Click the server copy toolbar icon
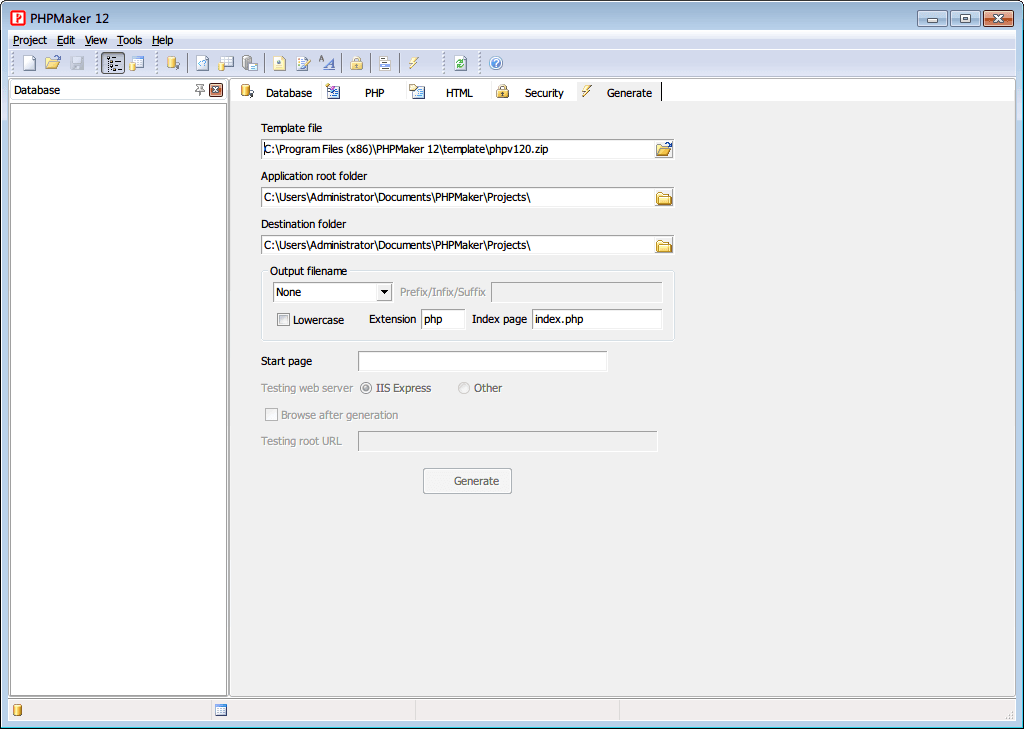The height and width of the screenshot is (729, 1024). pyautogui.click(x=249, y=63)
